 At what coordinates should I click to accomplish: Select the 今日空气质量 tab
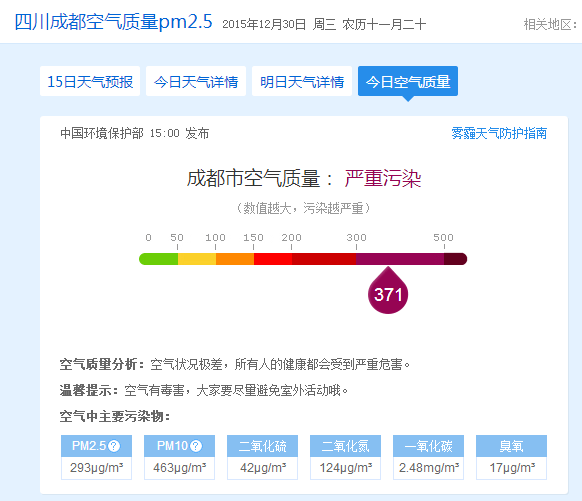point(408,81)
